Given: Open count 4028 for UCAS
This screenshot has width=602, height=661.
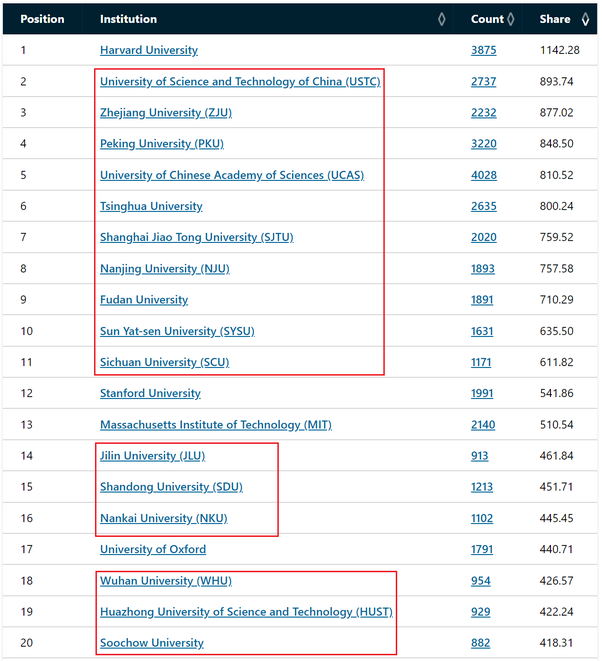Looking at the screenshot, I should click(483, 175).
